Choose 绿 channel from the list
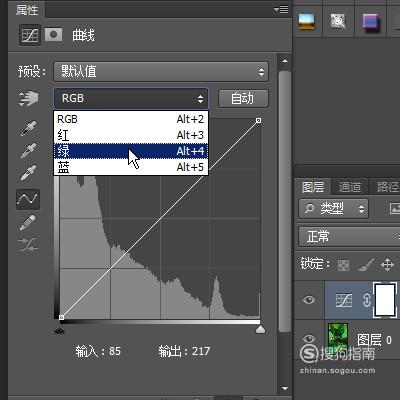The width and height of the screenshot is (400, 400). point(131,151)
